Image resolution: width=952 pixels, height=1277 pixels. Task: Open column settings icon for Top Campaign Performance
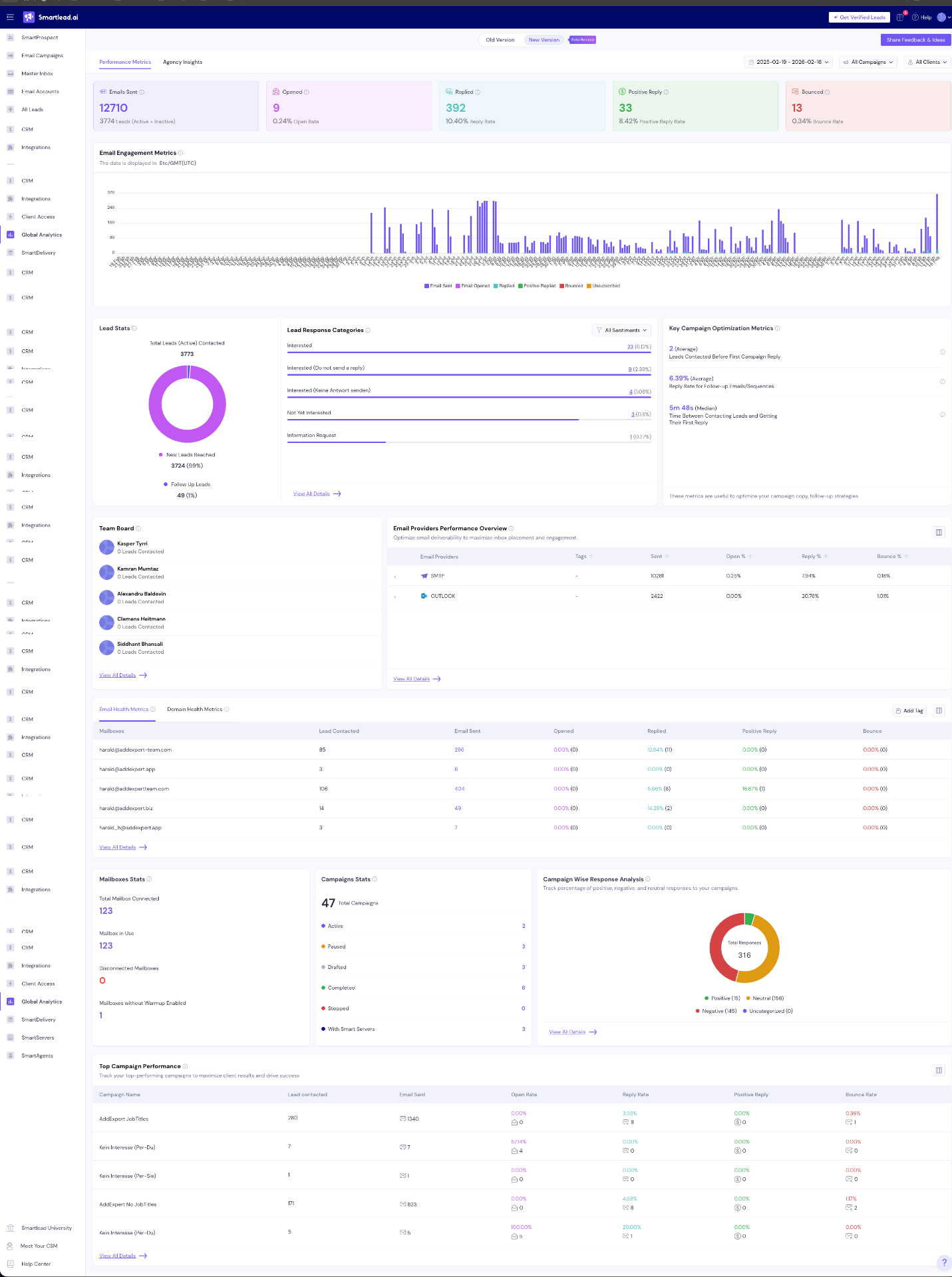coord(939,1070)
